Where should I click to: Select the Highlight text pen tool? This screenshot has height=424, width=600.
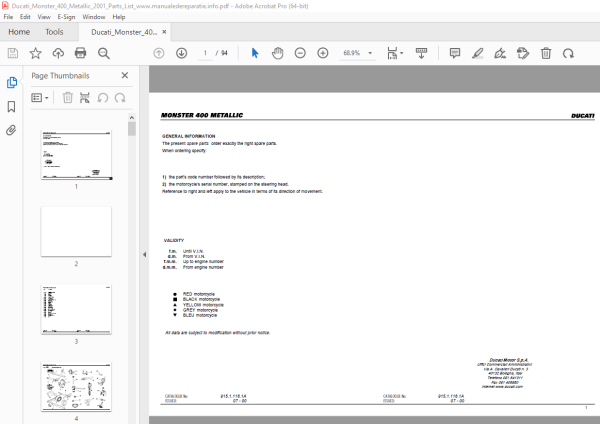(x=478, y=53)
